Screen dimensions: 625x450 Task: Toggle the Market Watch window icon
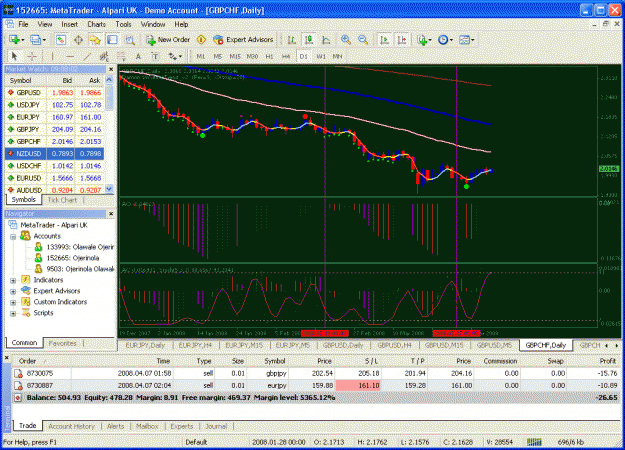pos(61,39)
